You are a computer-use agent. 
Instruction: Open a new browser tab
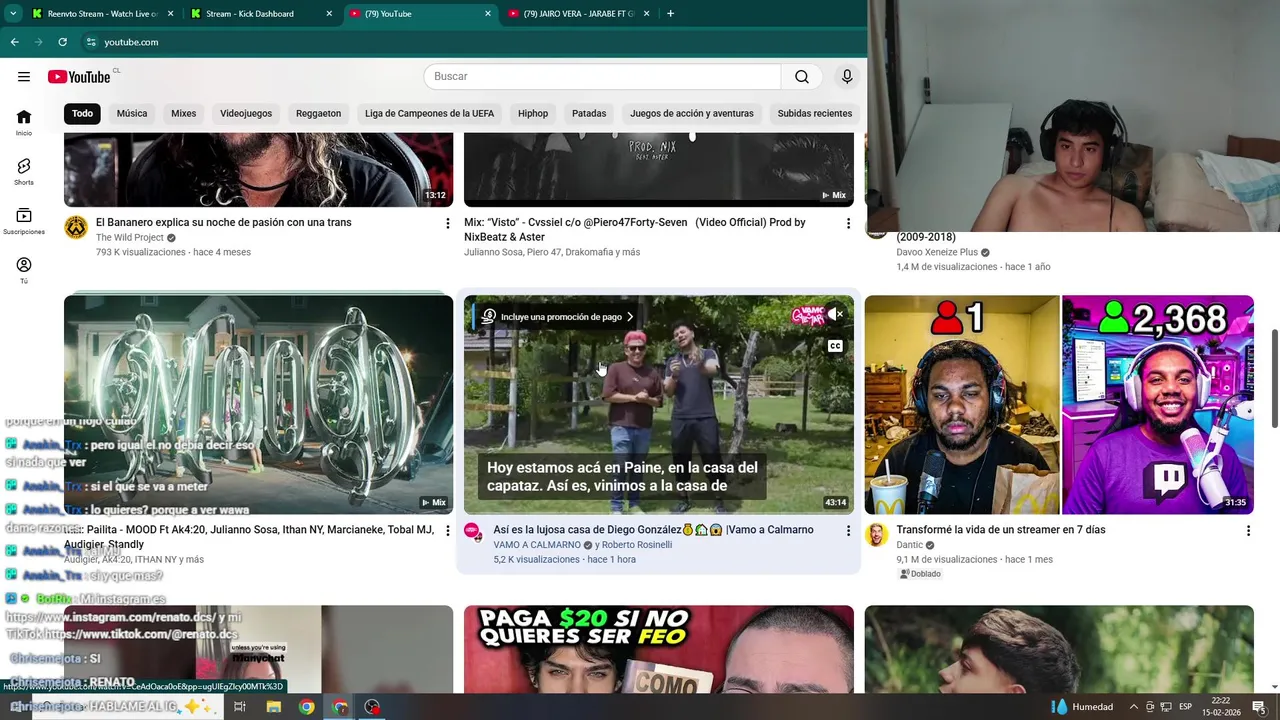[670, 14]
